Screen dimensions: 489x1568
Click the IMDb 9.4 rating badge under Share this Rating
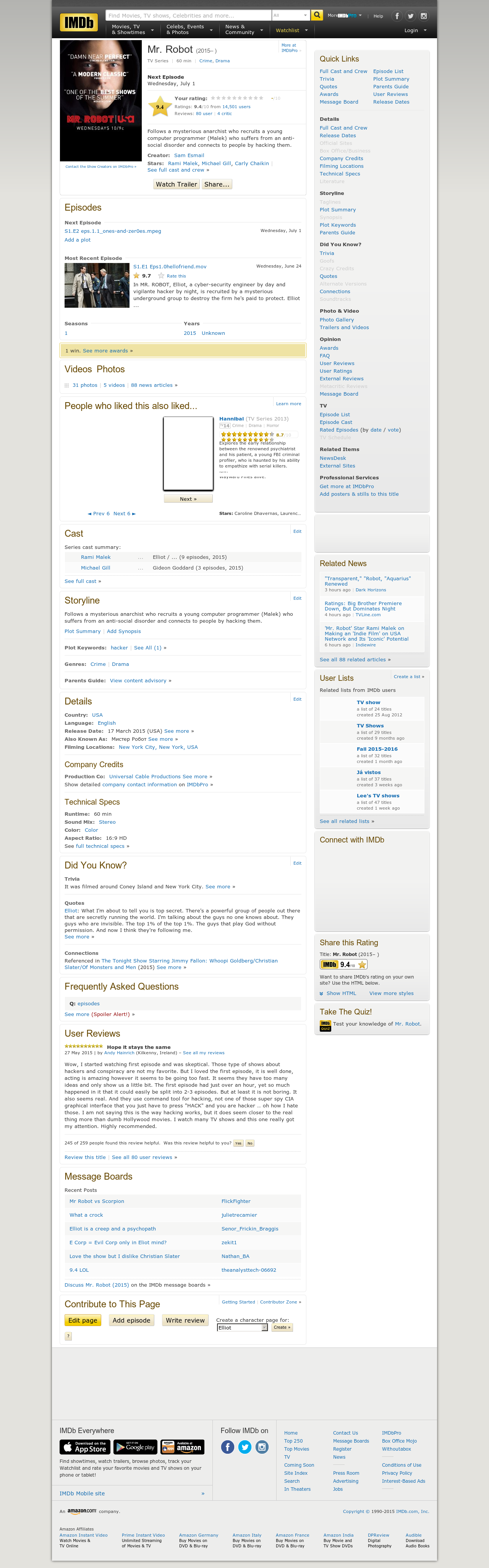click(x=344, y=964)
